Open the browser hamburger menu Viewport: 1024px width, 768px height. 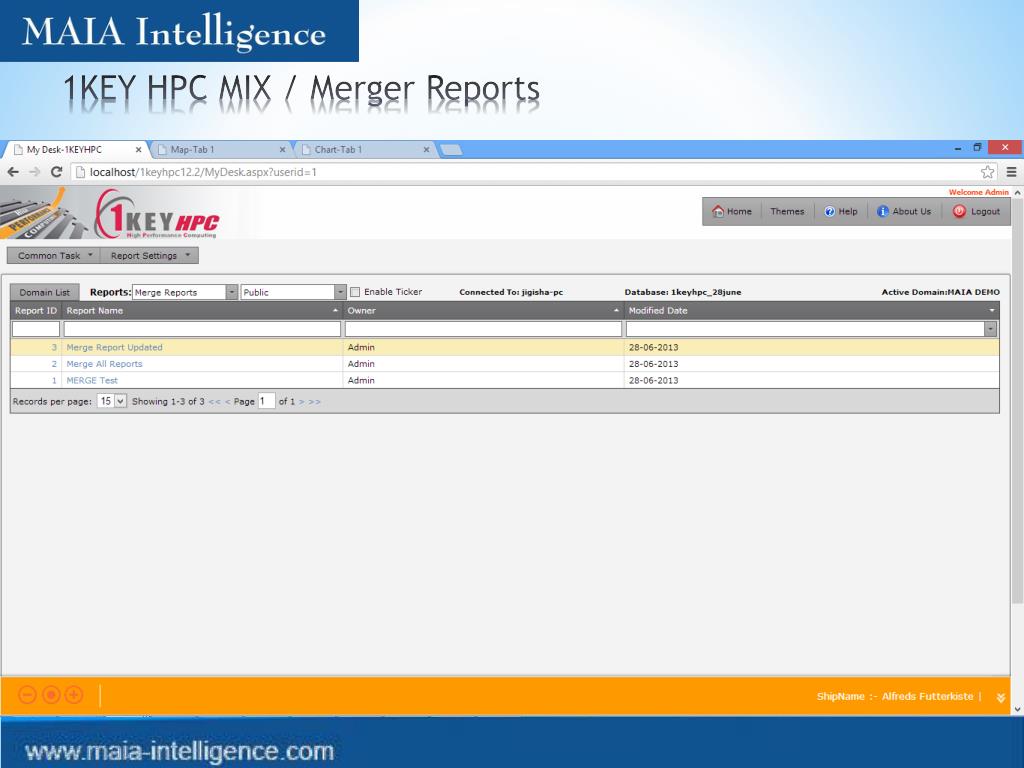pos(1011,172)
